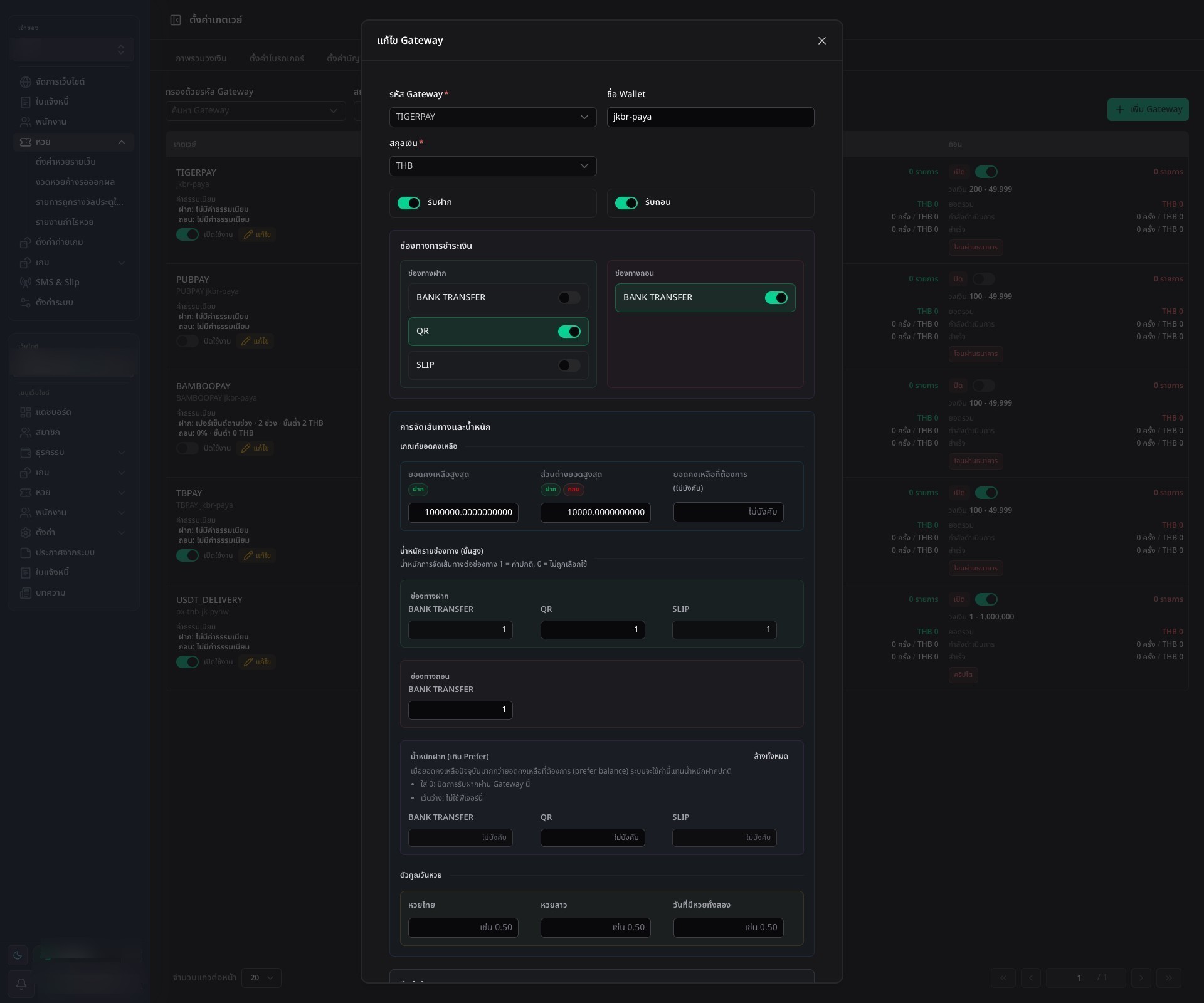Open the รหัส Gateway TIGERPAY dropdown
This screenshot has height=1003, width=1204.
pyautogui.click(x=493, y=117)
